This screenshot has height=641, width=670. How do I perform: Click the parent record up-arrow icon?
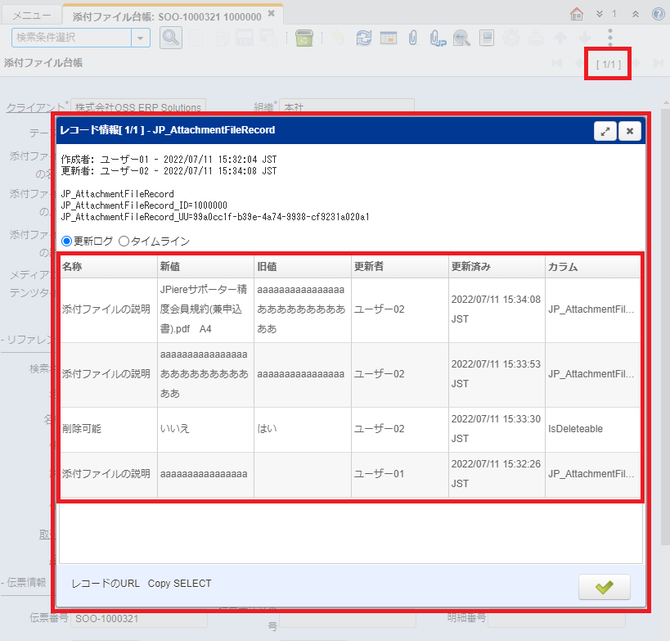[x=560, y=38]
